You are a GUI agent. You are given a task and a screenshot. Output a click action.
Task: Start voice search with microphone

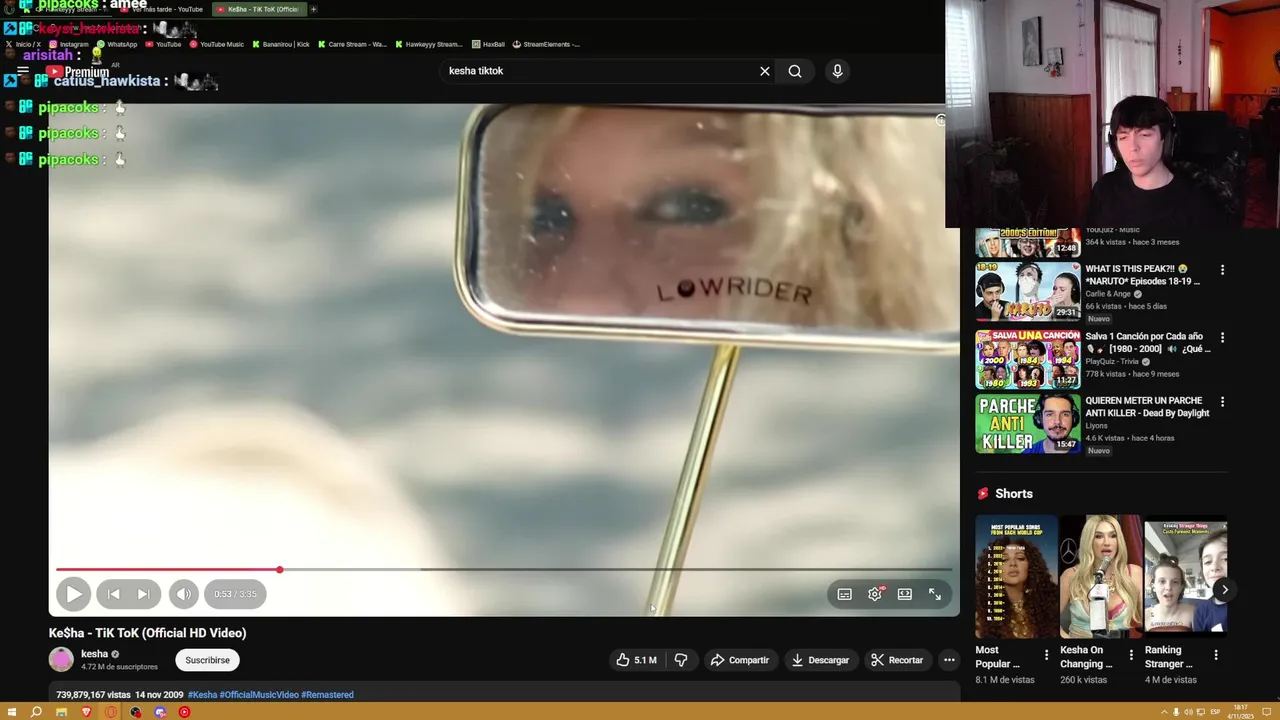pos(838,71)
